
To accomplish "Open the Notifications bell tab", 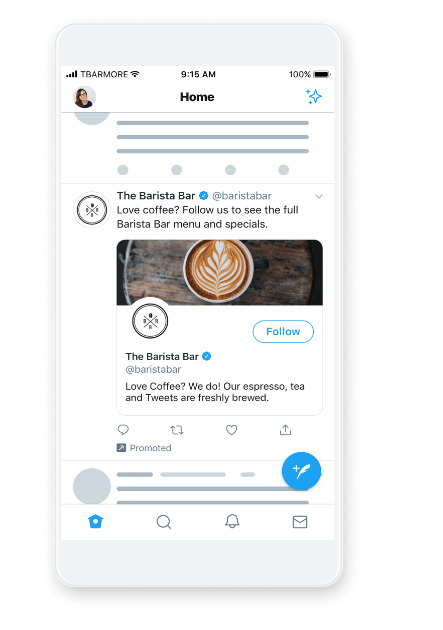I will pyautogui.click(x=232, y=522).
